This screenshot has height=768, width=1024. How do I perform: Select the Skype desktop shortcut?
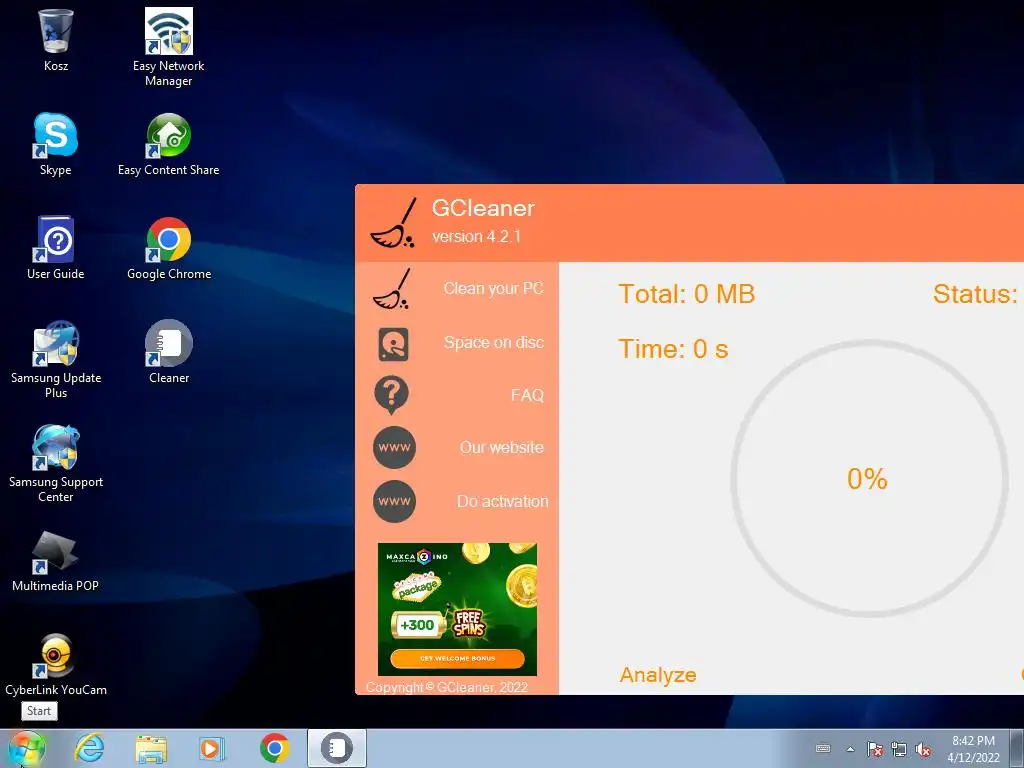[56, 144]
